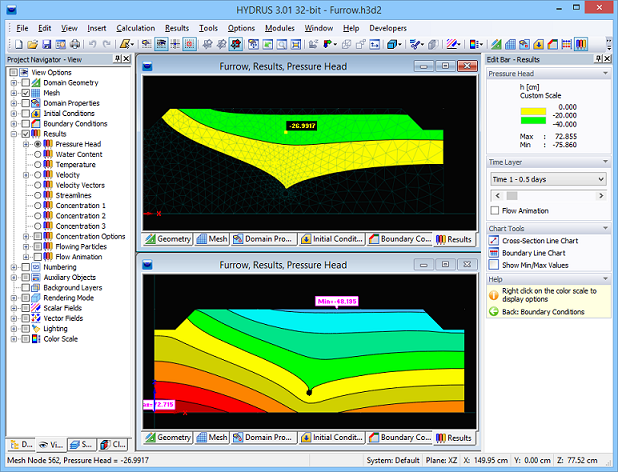Switch to Mesh tab in lower window
The width and height of the screenshot is (618, 472).
point(212,438)
